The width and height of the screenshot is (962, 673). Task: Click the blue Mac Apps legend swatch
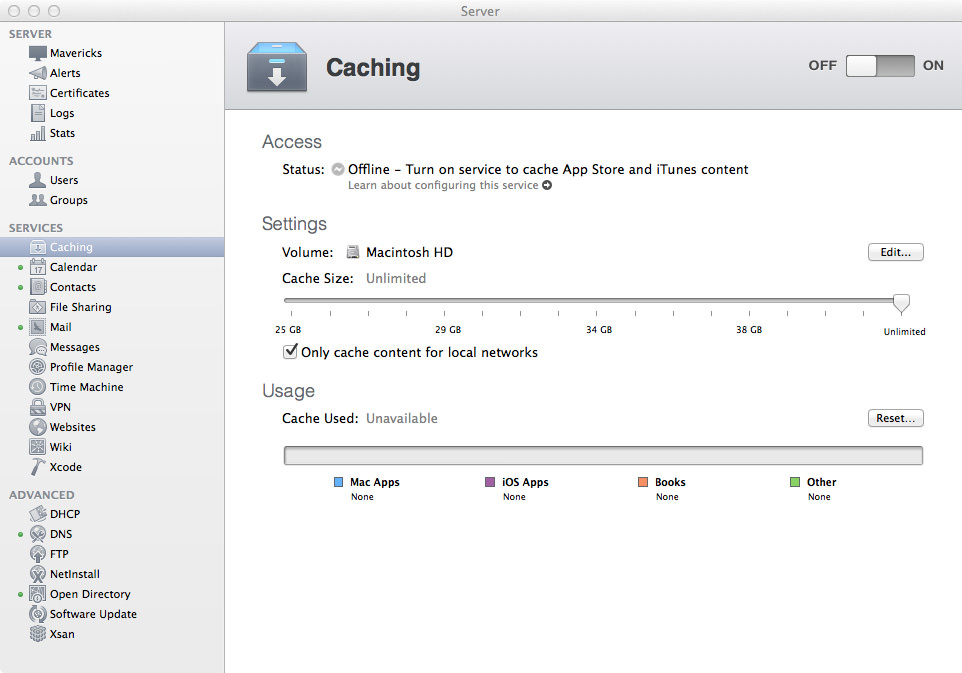339,482
